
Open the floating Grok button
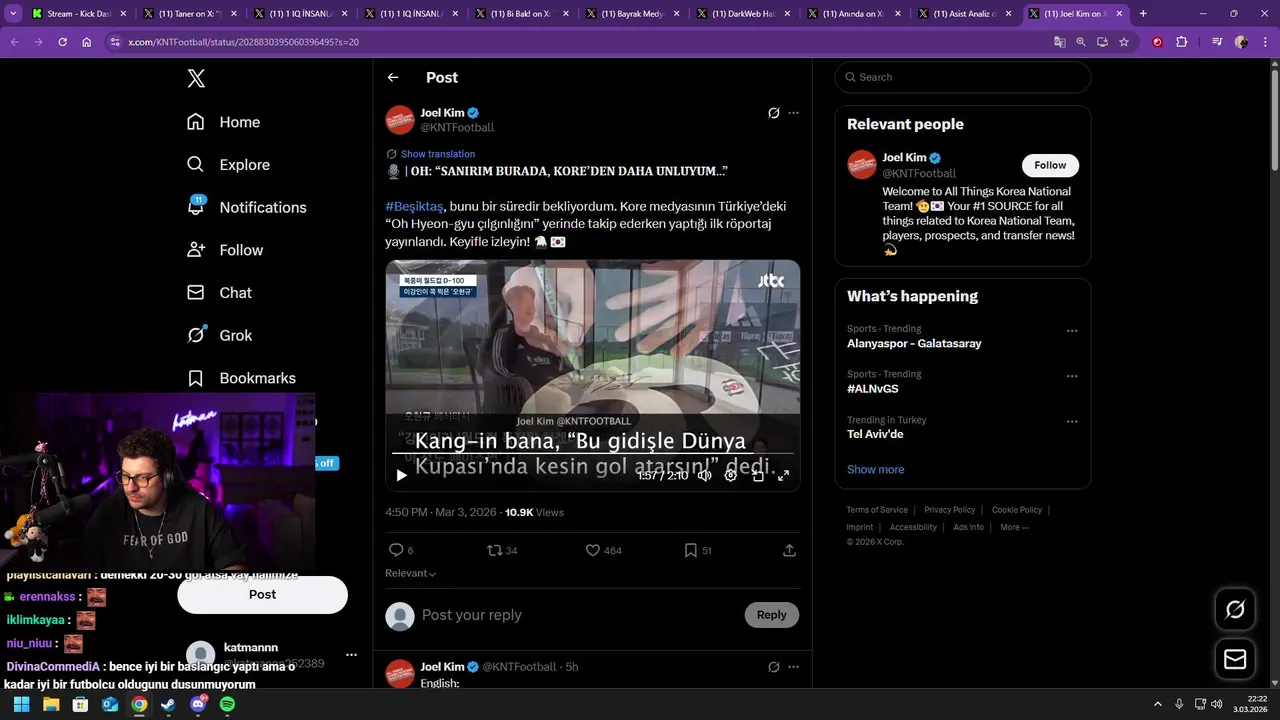click(x=1235, y=609)
